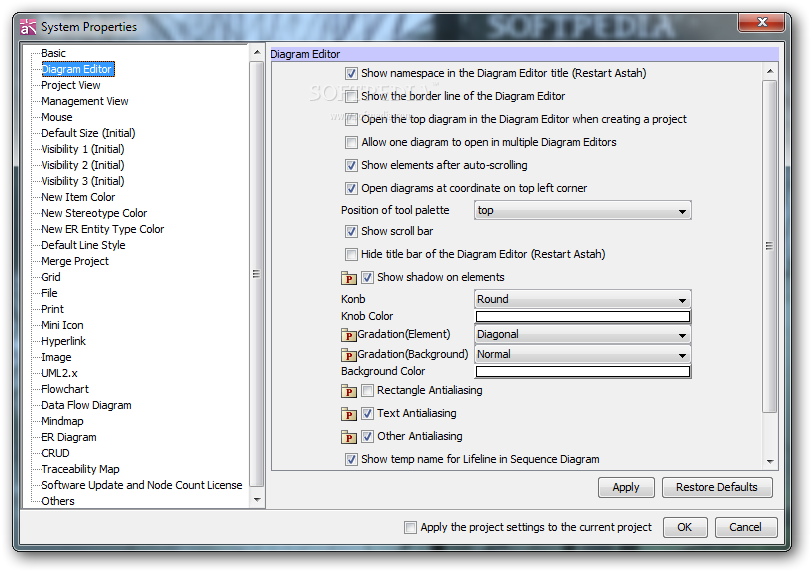Viewport: 812px width, 572px height.
Task: Select Mindmap category
Action: coord(62,422)
